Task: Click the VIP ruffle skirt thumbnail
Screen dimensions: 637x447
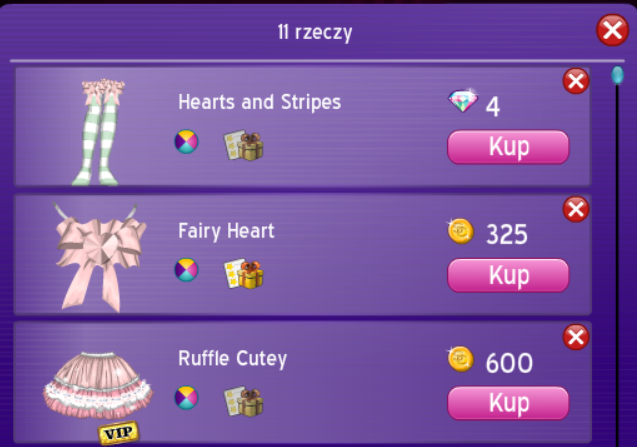Action: pyautogui.click(x=98, y=392)
